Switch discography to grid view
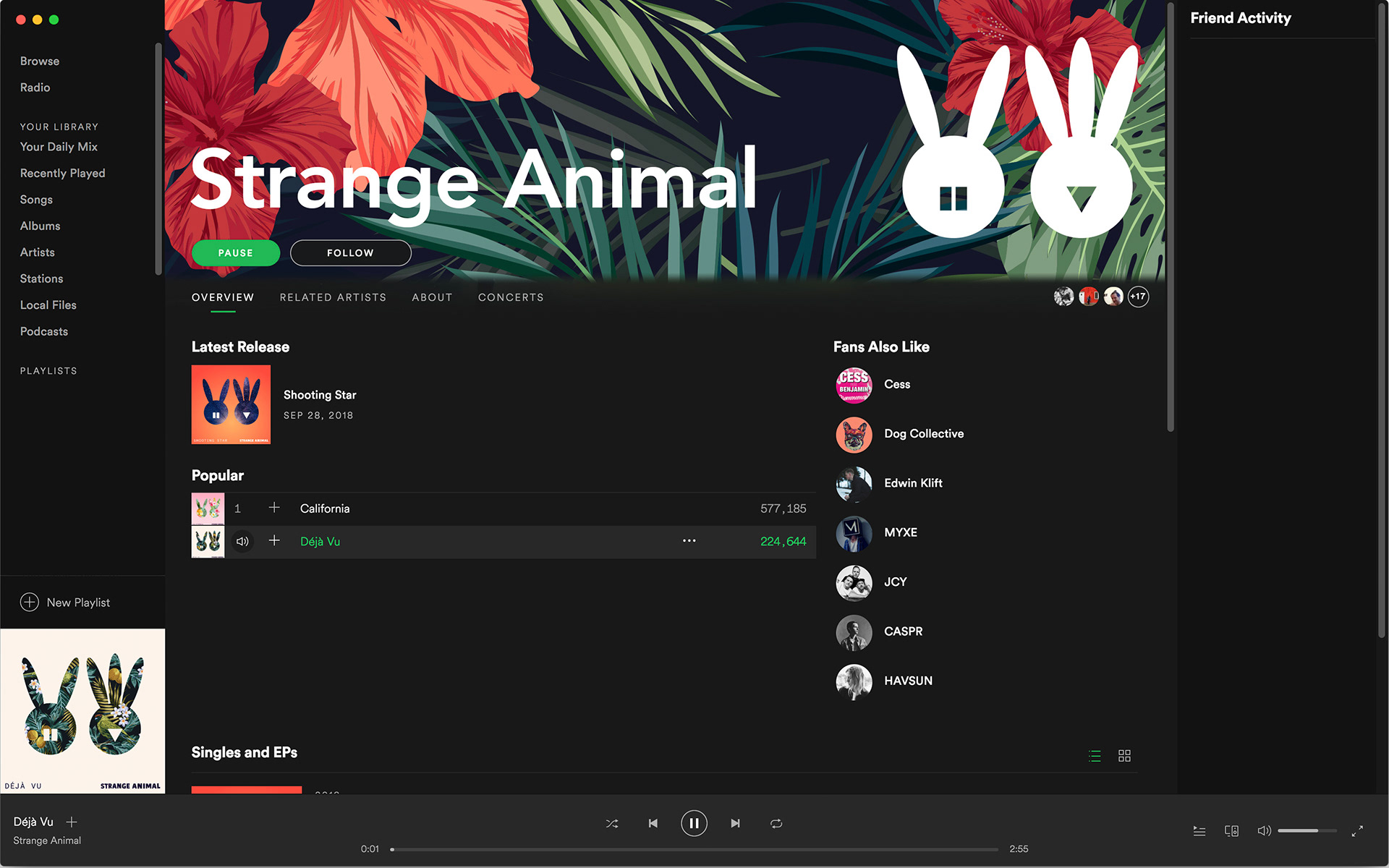Screen dimensions: 1389x868 pyautogui.click(x=1124, y=756)
